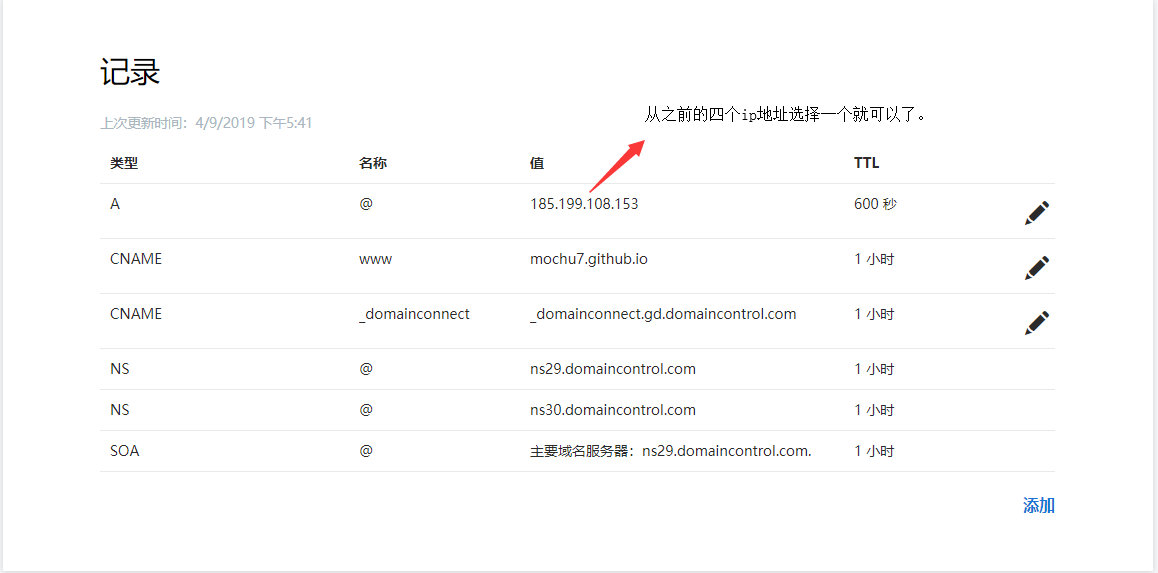Edit the www CNAME record pencil icon
The height and width of the screenshot is (573, 1158).
tap(1037, 267)
